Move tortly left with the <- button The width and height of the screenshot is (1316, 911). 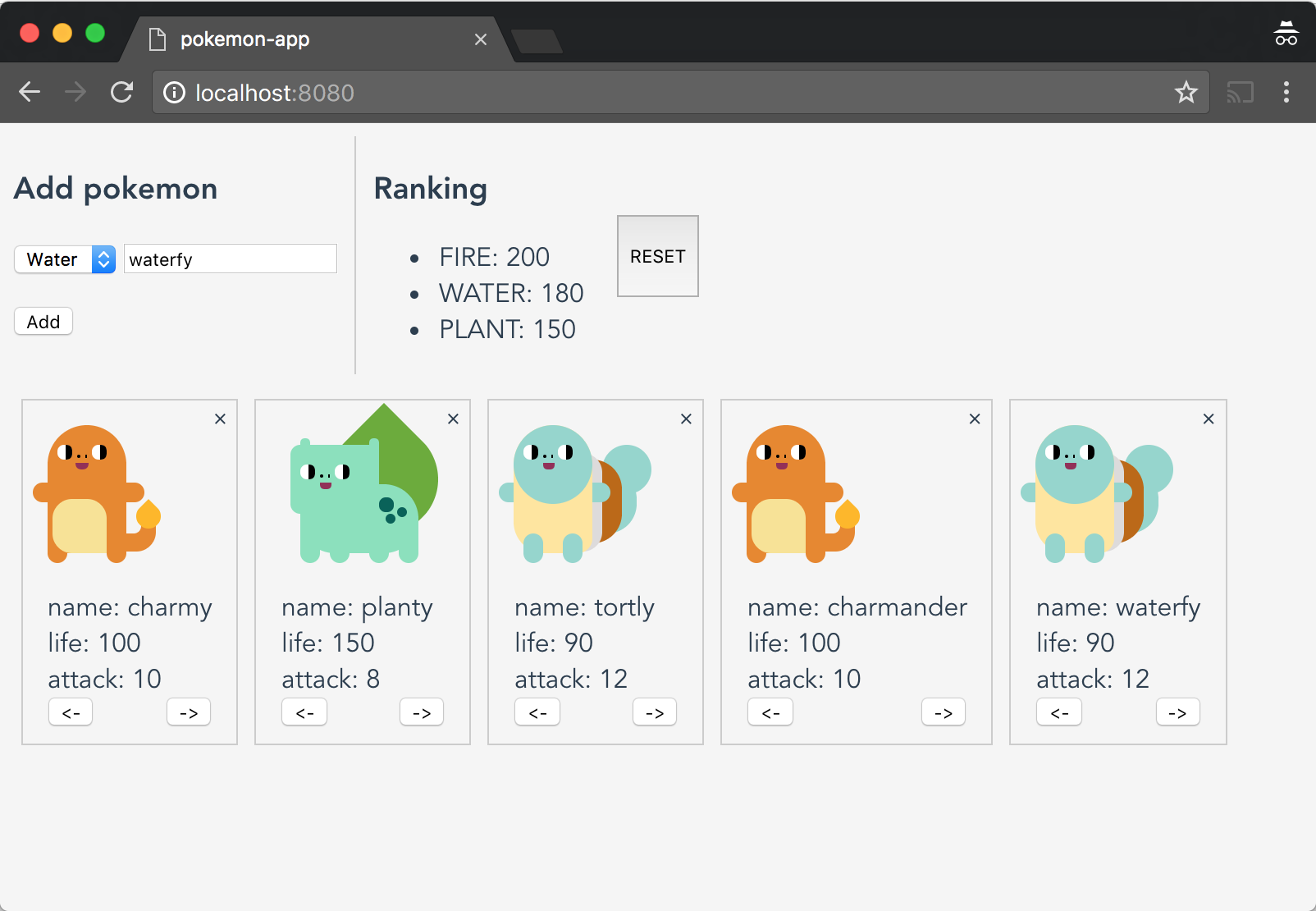tap(537, 712)
